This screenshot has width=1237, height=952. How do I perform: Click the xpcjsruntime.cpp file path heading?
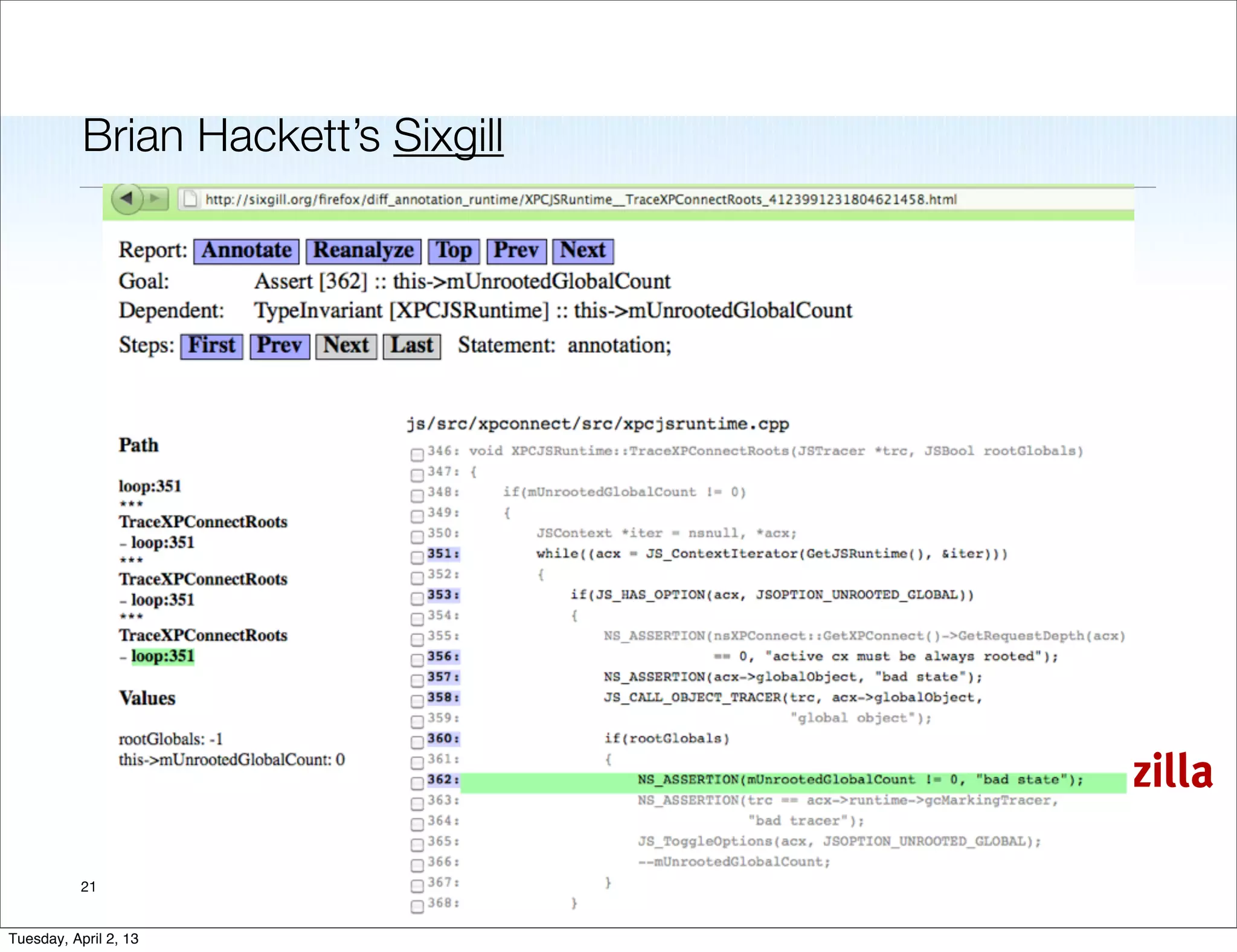point(597,424)
